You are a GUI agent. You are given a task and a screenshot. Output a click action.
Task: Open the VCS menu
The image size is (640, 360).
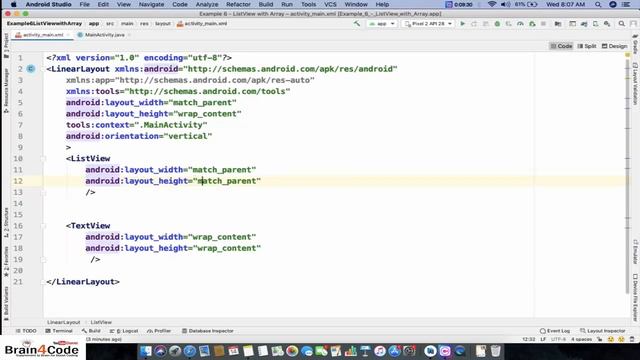click(x=330, y=4)
